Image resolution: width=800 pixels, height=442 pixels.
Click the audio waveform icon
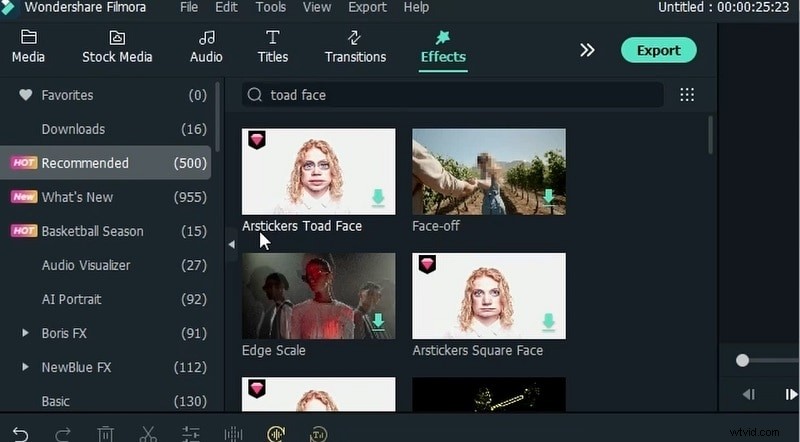click(x=233, y=434)
